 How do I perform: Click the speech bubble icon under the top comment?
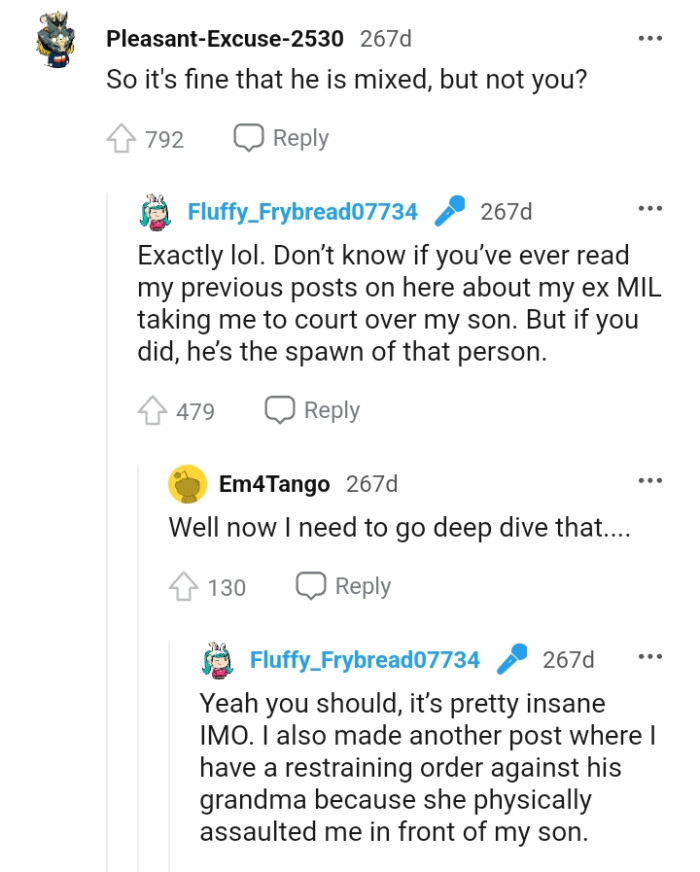coord(248,138)
